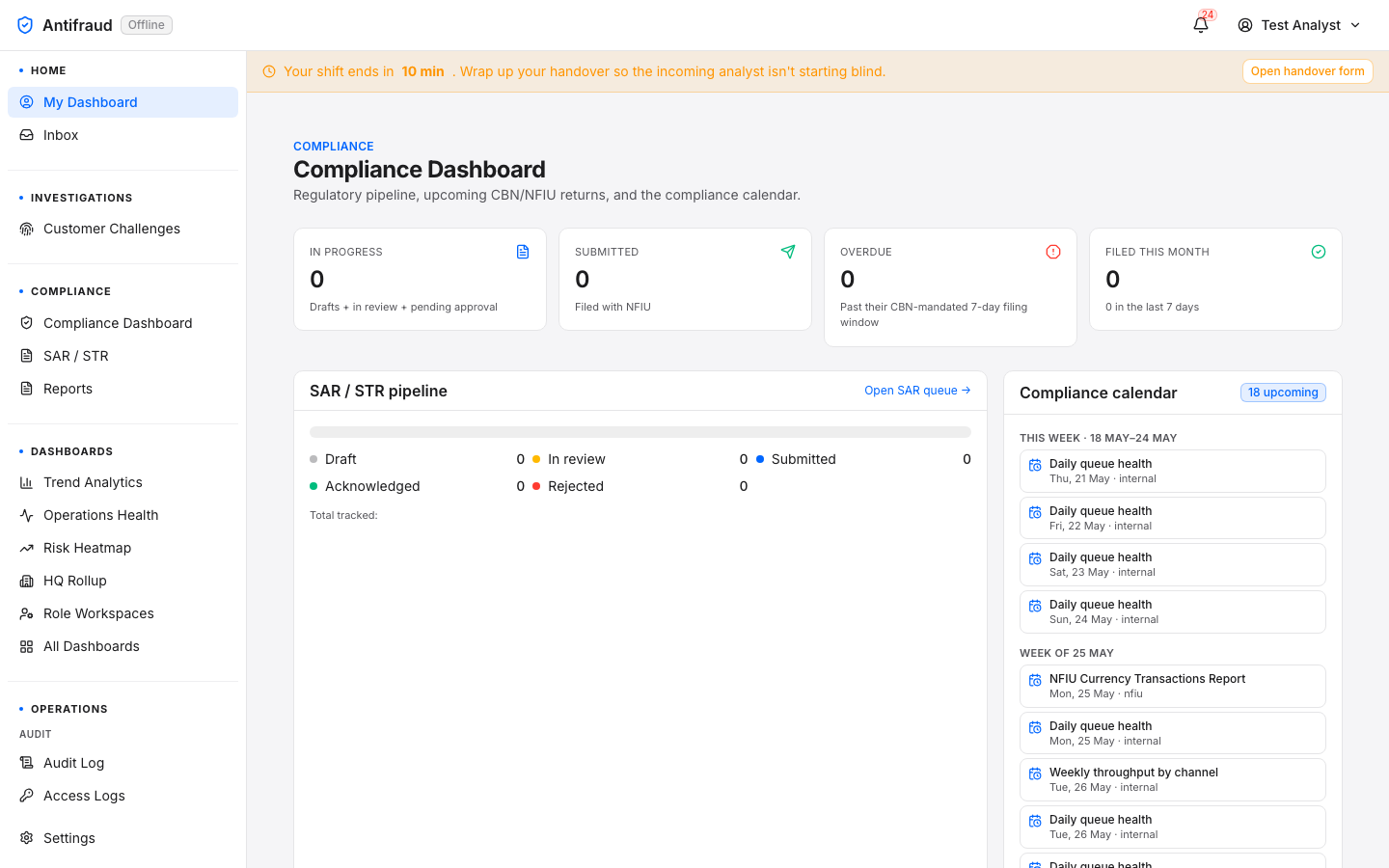Open handover form button
1389x868 pixels.
[x=1307, y=71]
